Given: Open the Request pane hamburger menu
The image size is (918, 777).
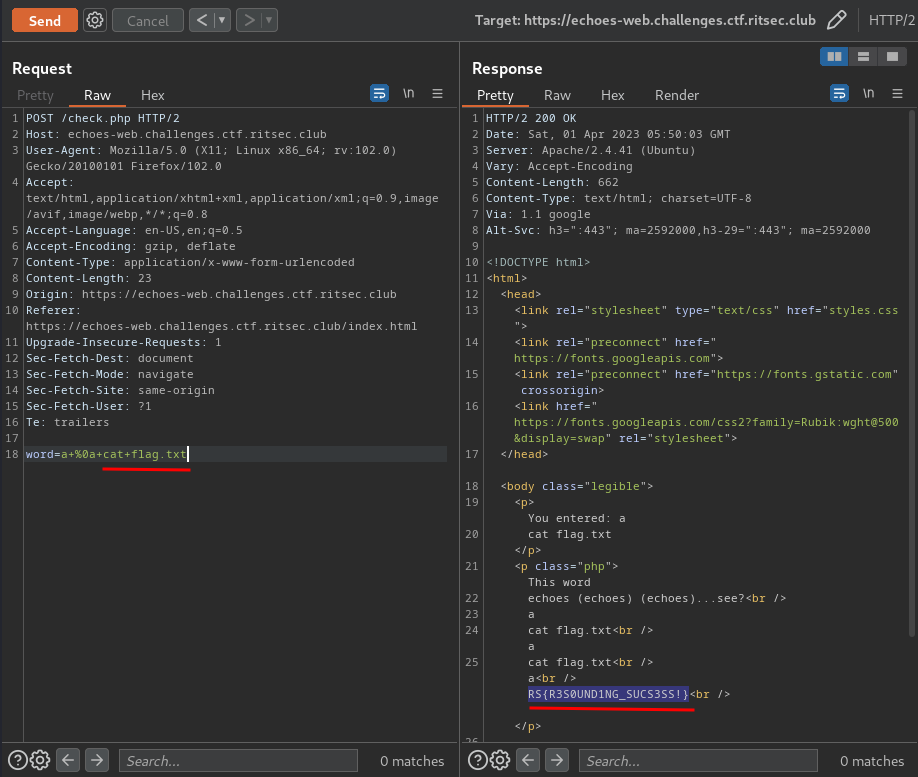Looking at the screenshot, I should pyautogui.click(x=437, y=93).
